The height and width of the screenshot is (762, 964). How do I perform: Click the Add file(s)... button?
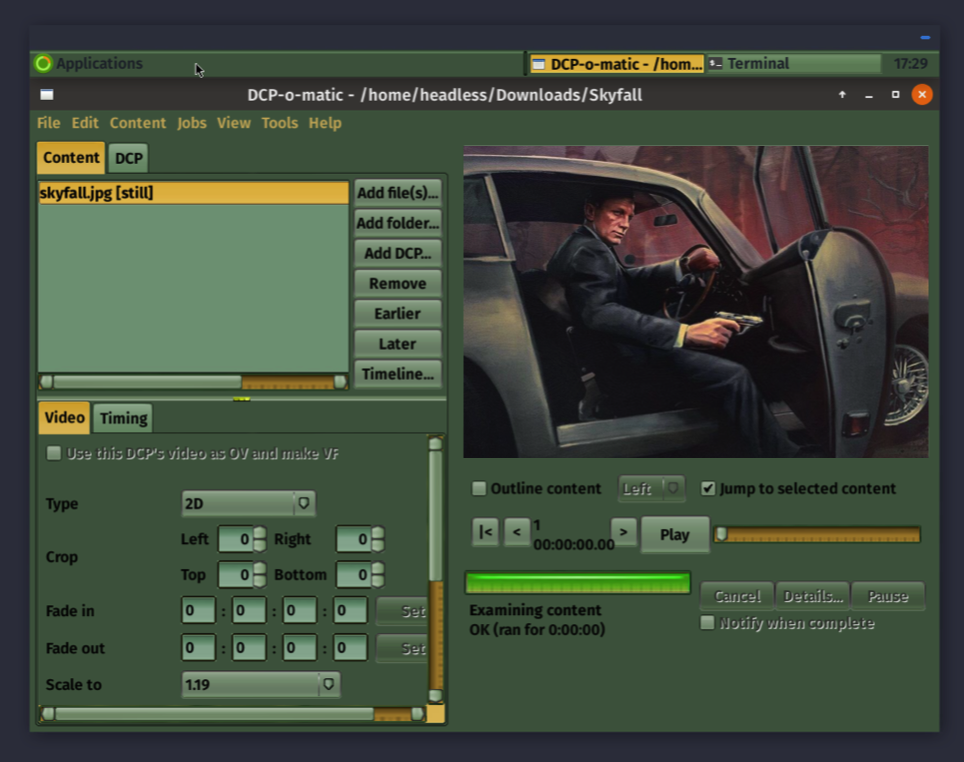pyautogui.click(x=398, y=192)
